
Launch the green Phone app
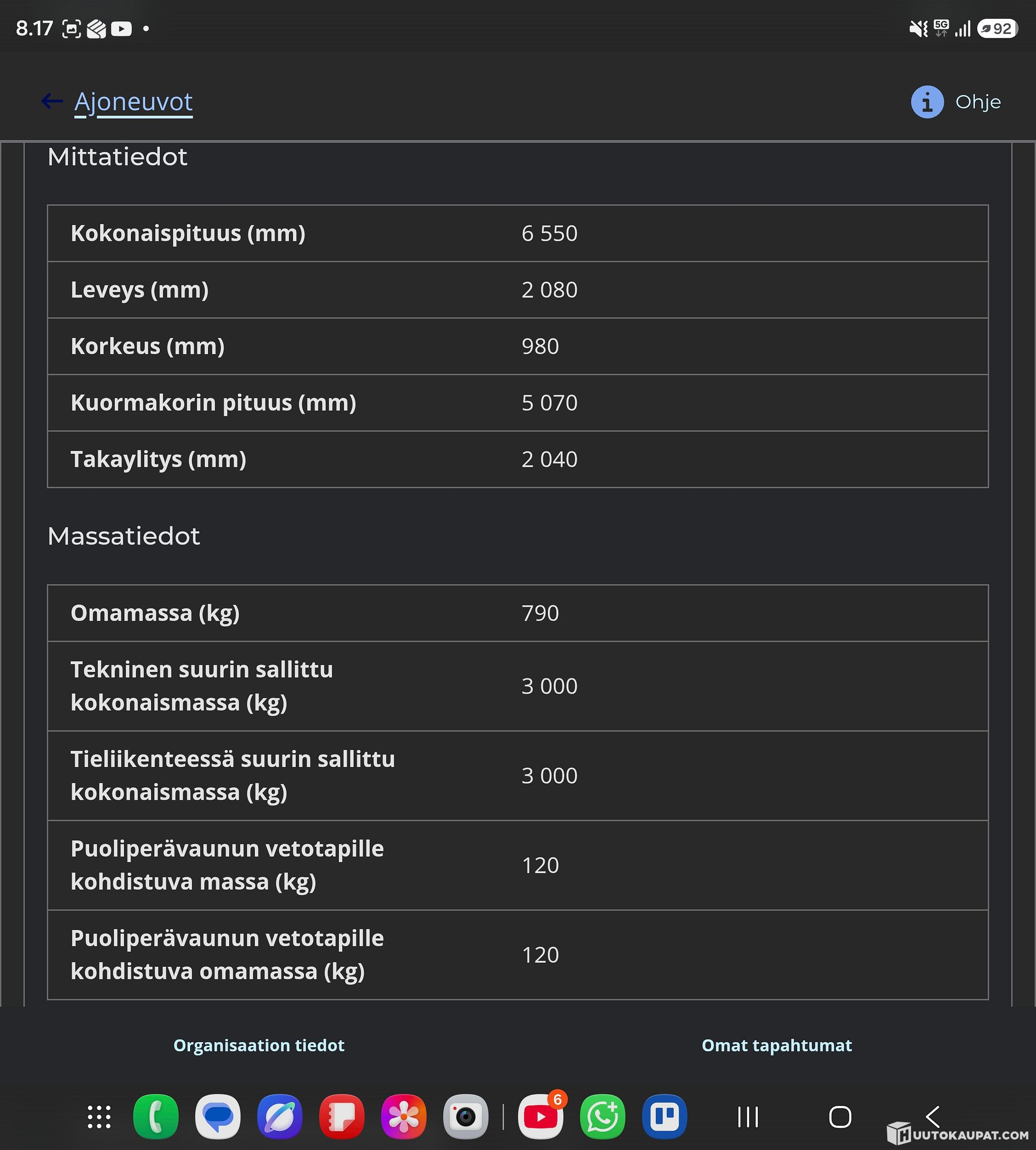point(155,1117)
